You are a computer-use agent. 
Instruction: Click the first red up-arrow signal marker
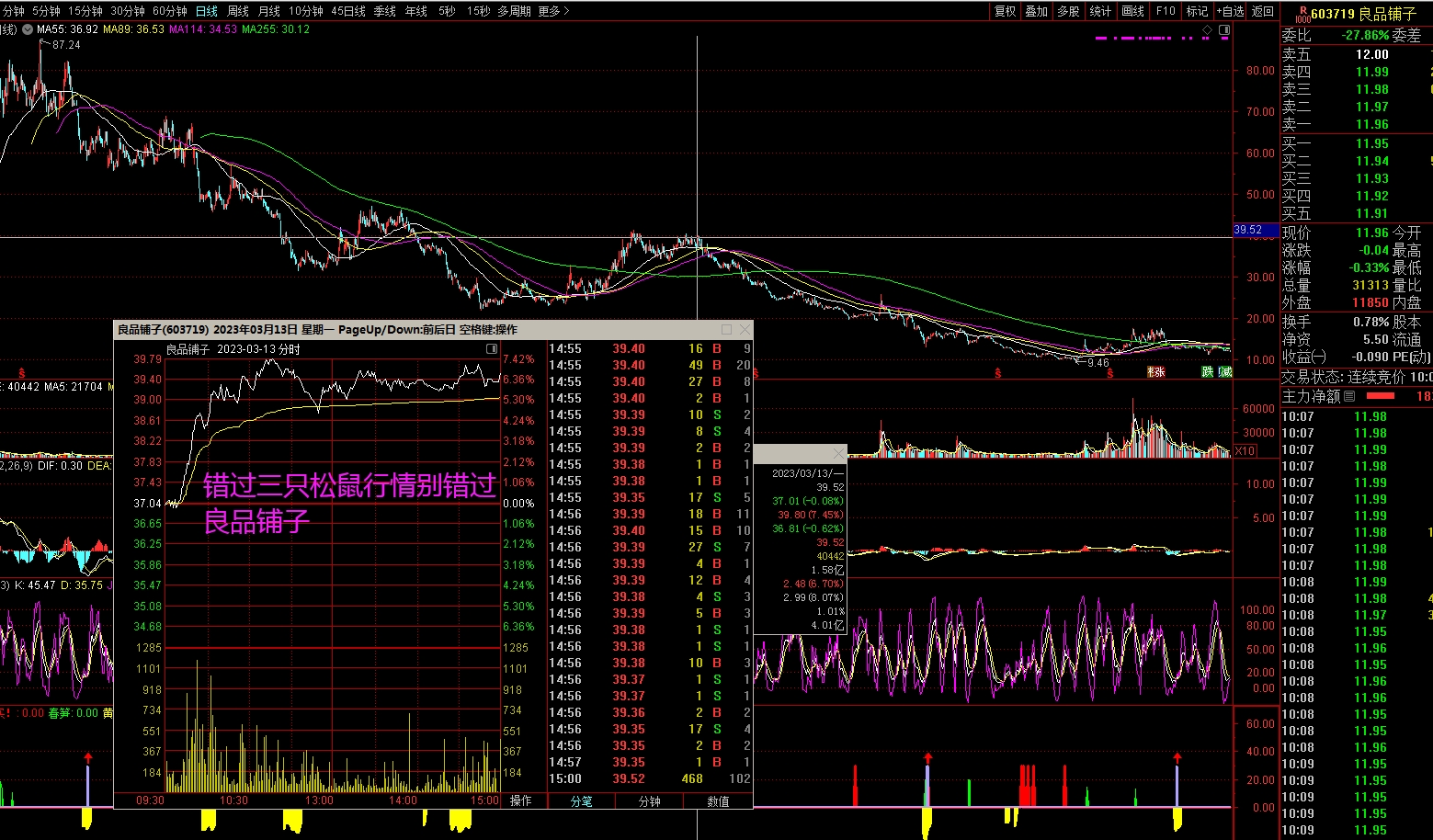[x=87, y=757]
